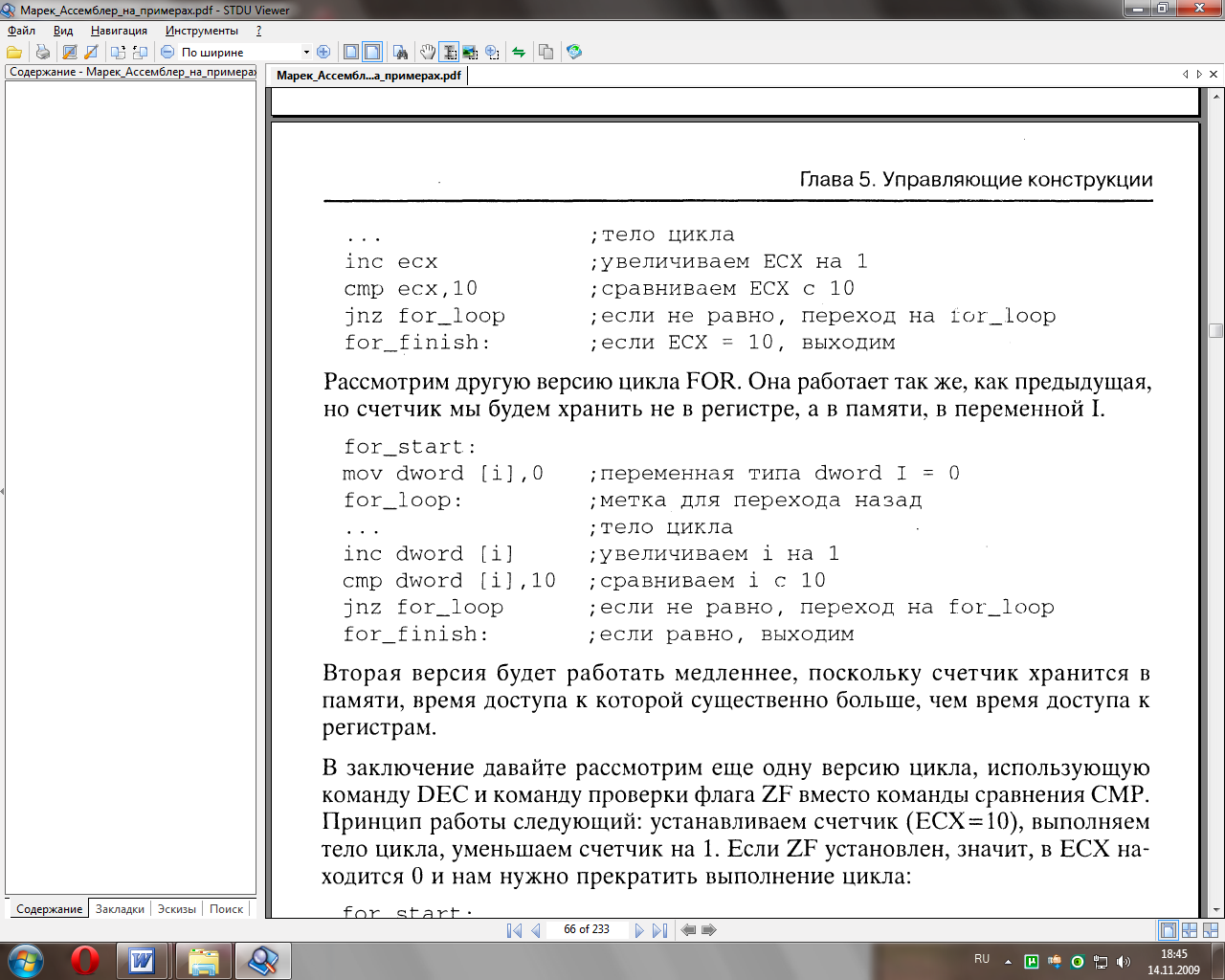
Task: Open the Файл menu
Action: coord(21,31)
